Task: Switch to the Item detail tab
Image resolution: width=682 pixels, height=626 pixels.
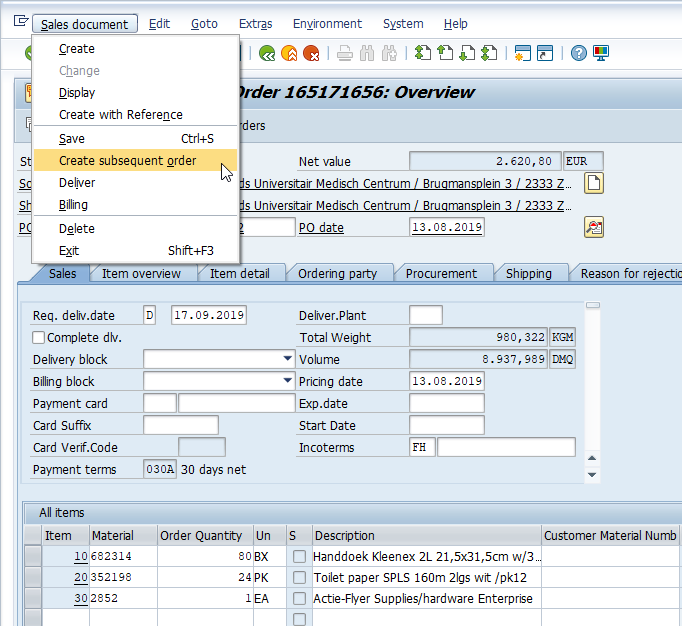Action: click(x=240, y=274)
